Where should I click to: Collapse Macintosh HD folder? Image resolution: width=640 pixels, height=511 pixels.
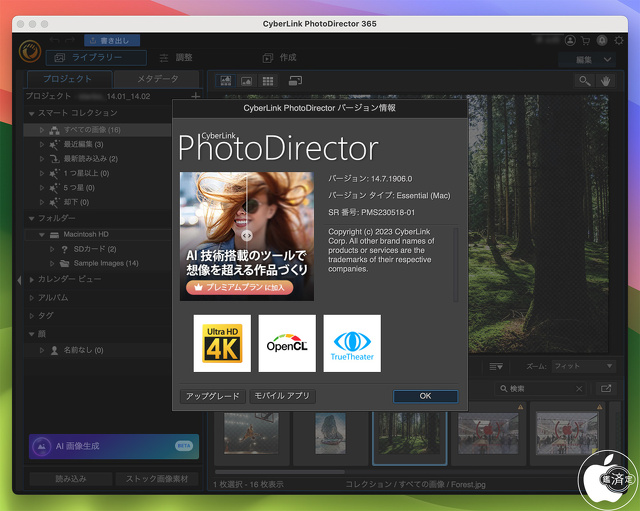[x=42, y=235]
